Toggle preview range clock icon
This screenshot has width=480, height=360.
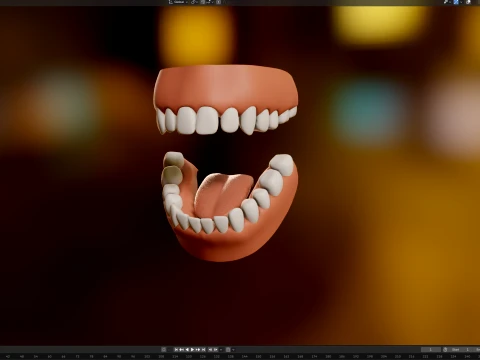[445, 350]
